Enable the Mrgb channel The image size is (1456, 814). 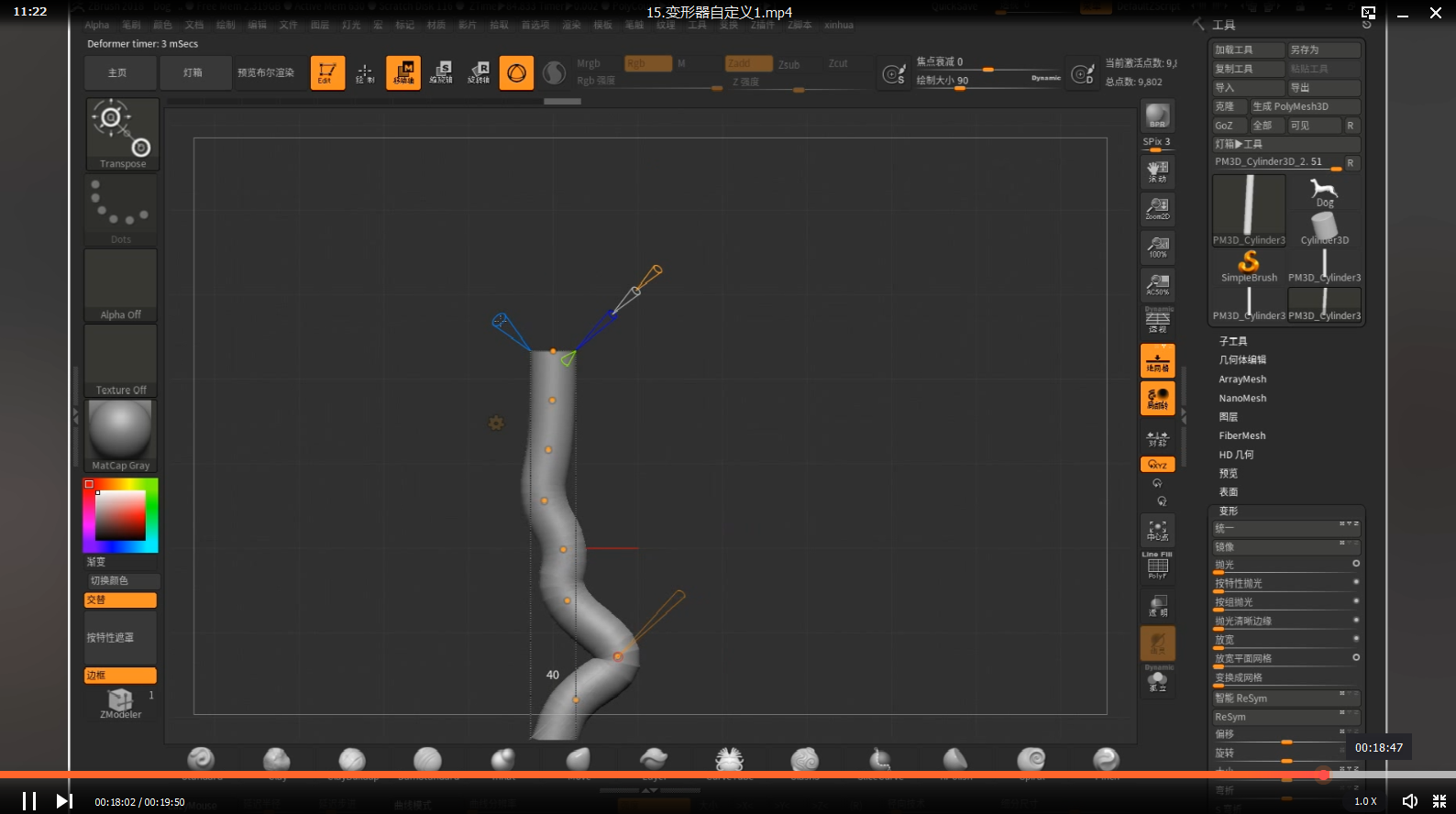coord(589,63)
